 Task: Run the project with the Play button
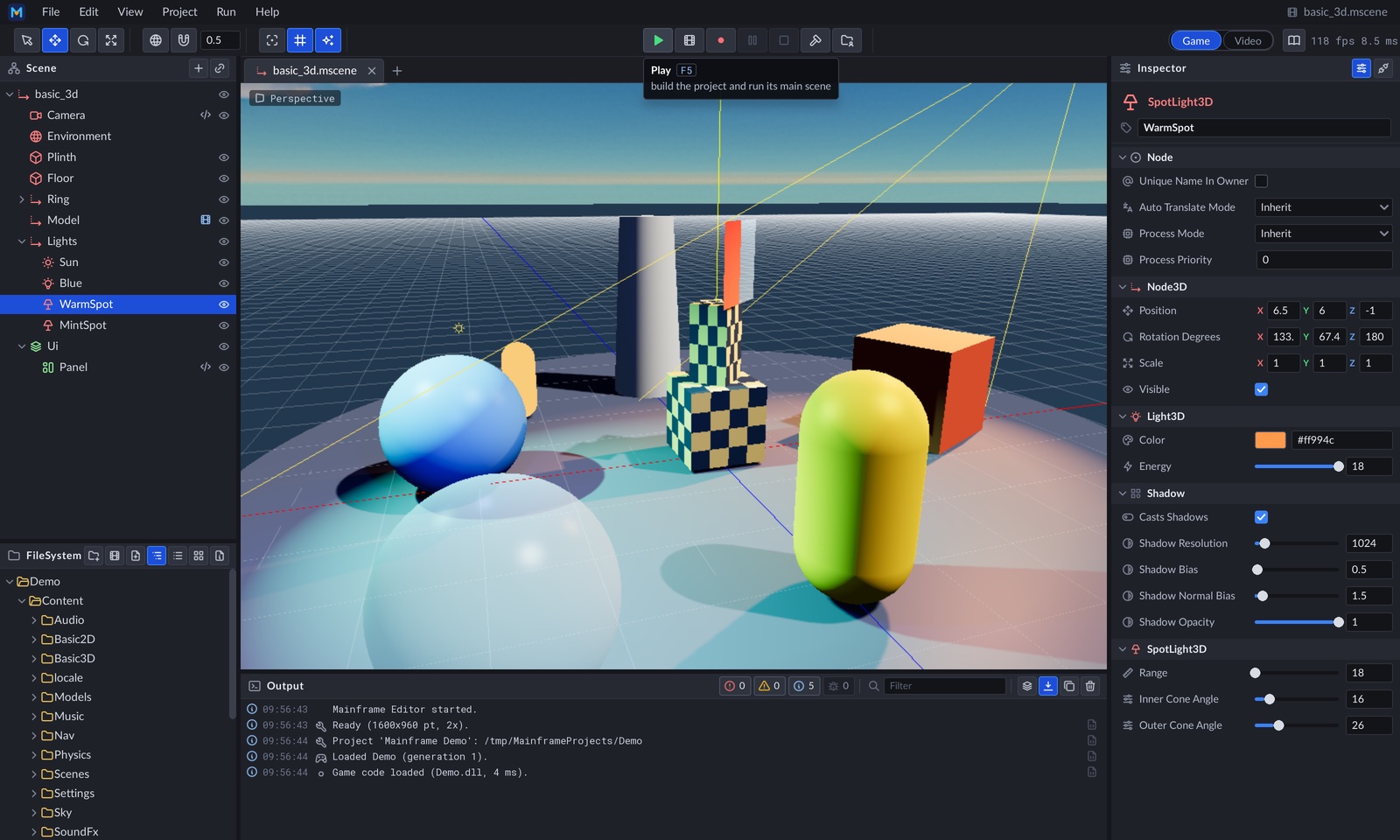pos(658,40)
